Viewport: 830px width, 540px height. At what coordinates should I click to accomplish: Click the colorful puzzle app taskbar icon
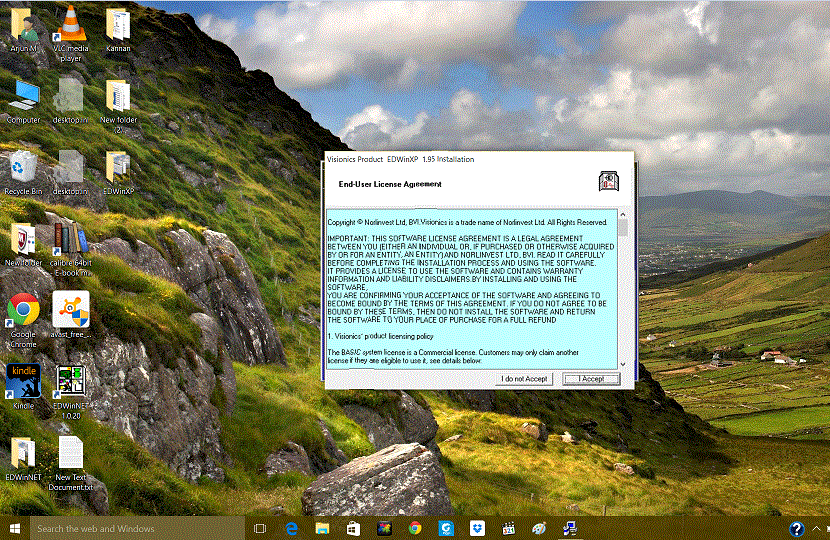(384, 528)
